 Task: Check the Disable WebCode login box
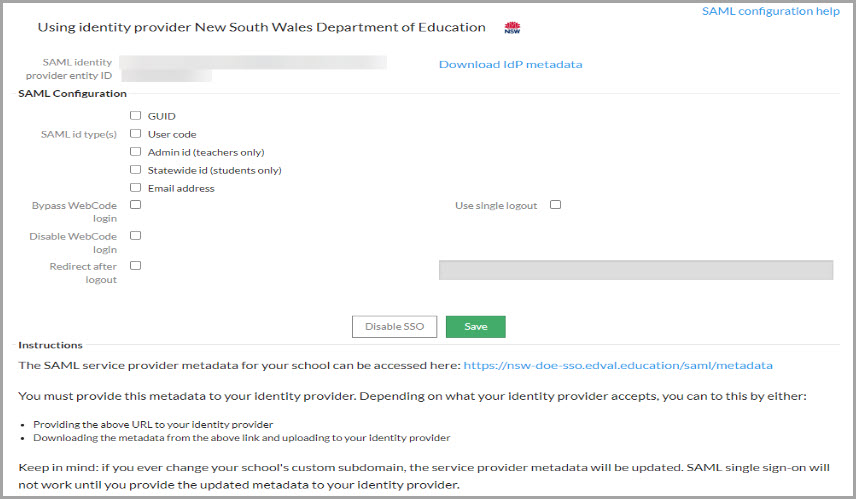tap(135, 236)
